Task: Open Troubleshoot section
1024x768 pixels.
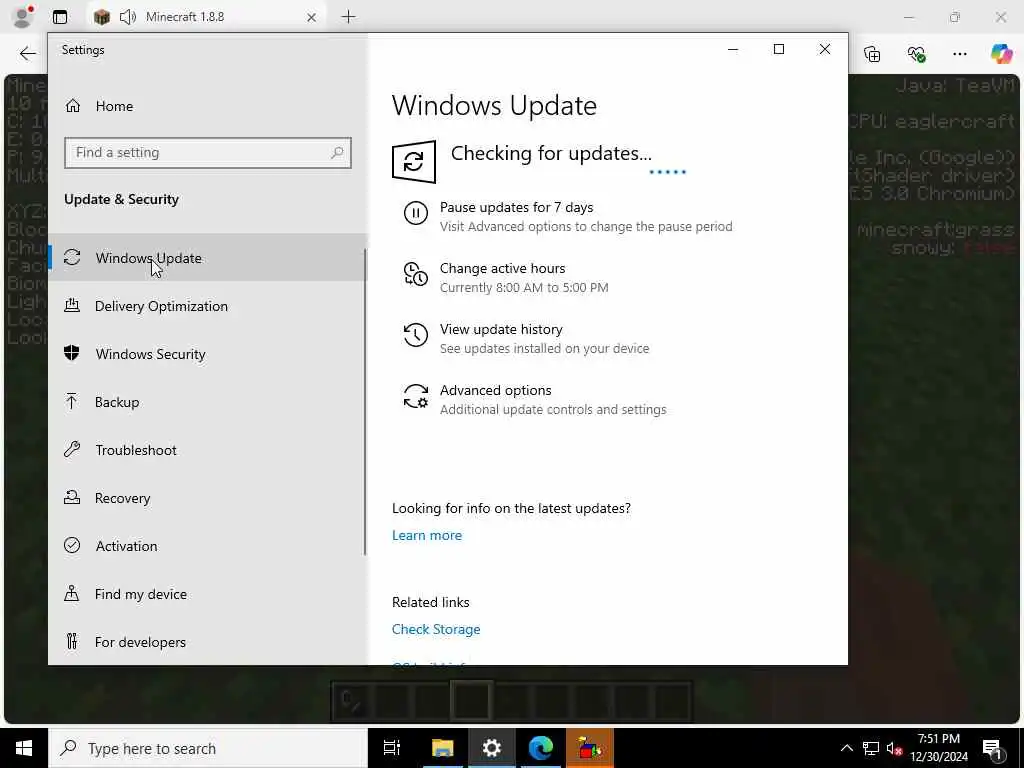Action: pos(208,450)
